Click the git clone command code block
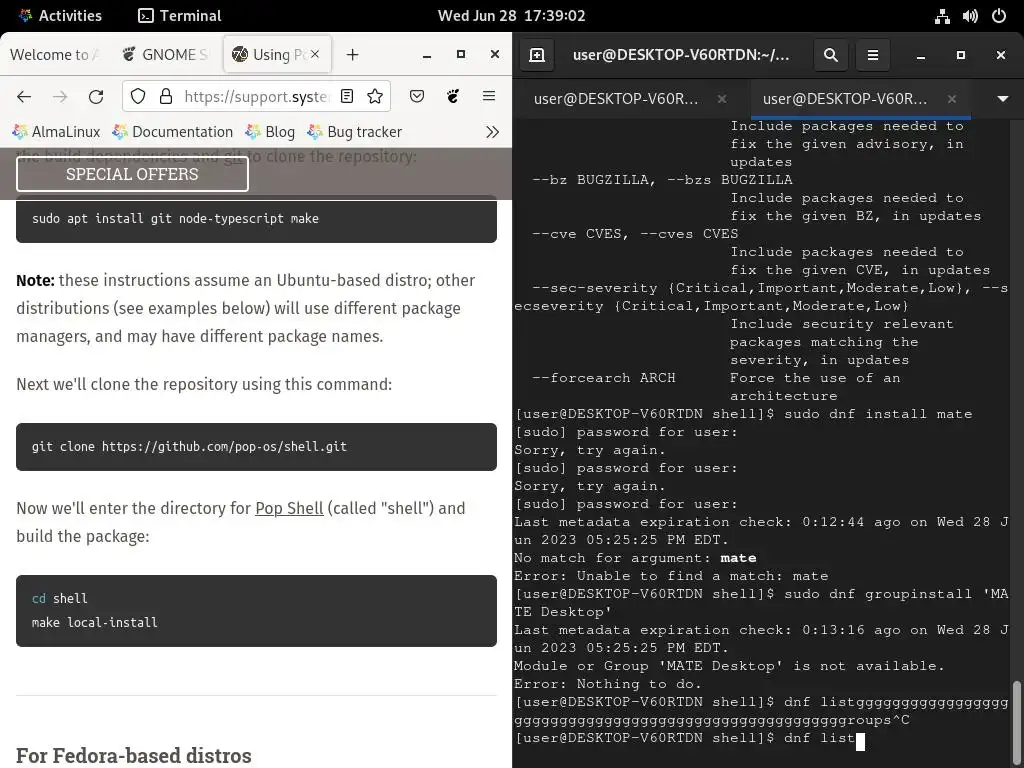Image resolution: width=1024 pixels, height=768 pixels. pos(256,447)
